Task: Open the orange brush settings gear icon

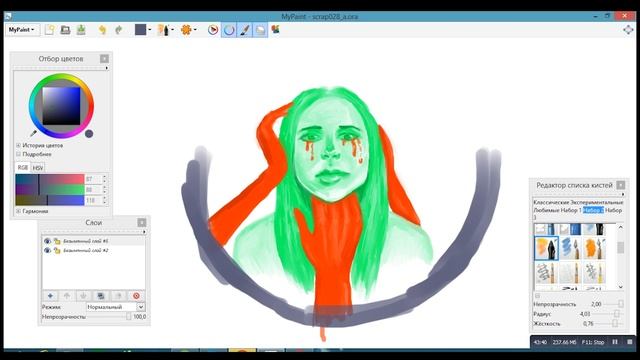Action: tap(186, 30)
